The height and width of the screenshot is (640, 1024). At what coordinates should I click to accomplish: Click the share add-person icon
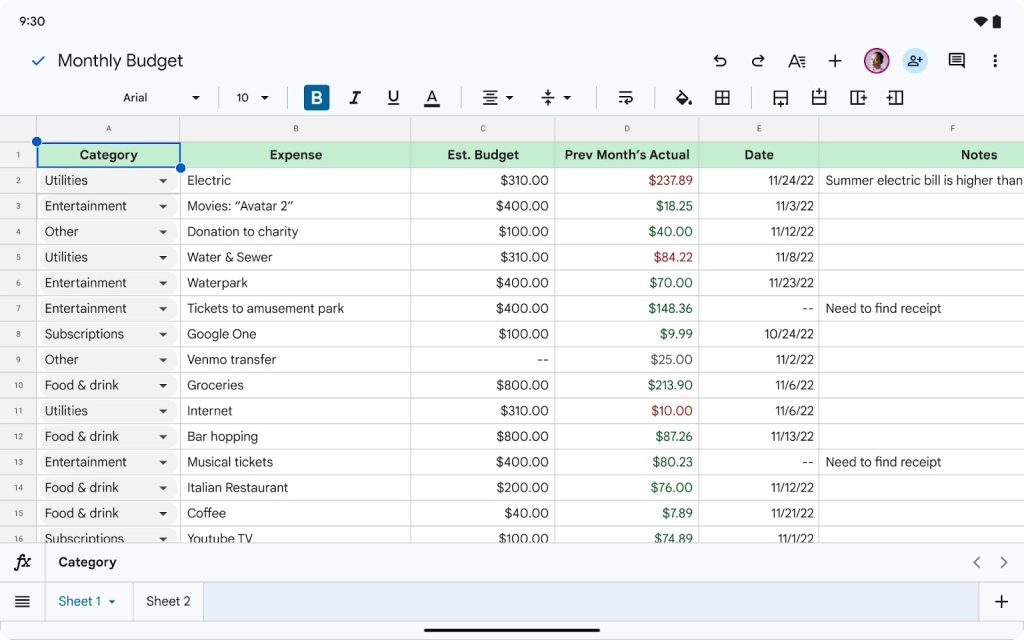coord(915,61)
